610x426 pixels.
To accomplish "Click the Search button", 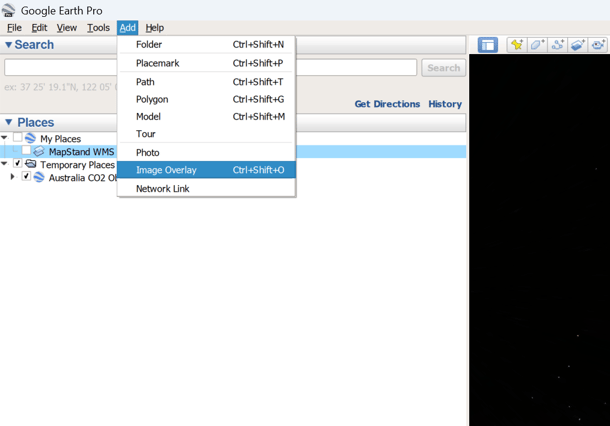I will 443,68.
